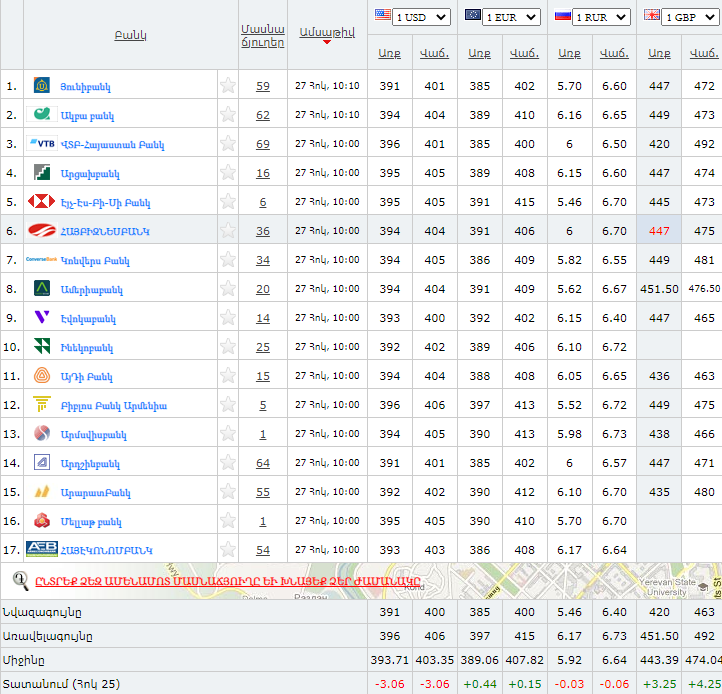
Task: Click the 451.50 GBP rate in row 8
Action: (659, 289)
